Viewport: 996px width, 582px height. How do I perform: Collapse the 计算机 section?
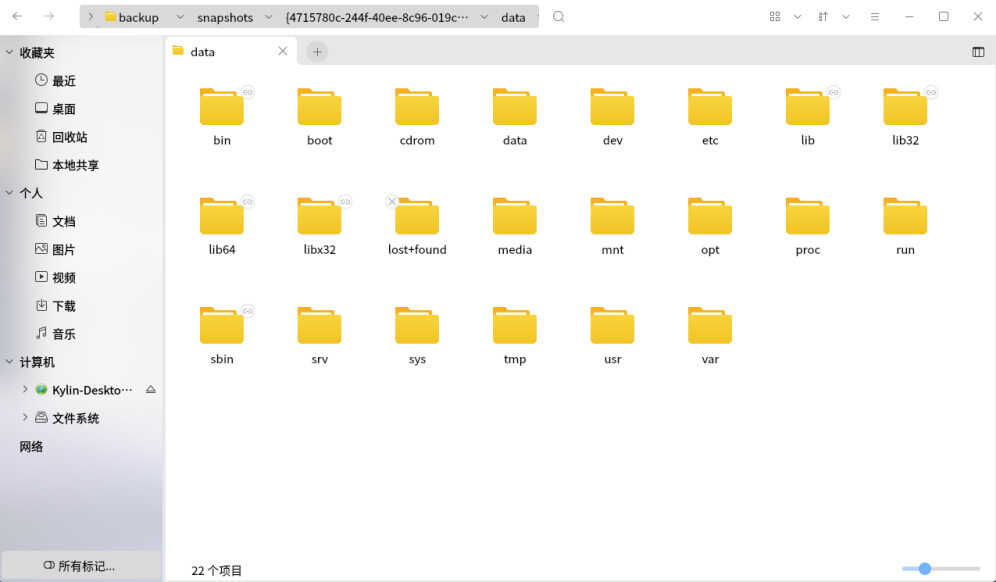(x=10, y=362)
